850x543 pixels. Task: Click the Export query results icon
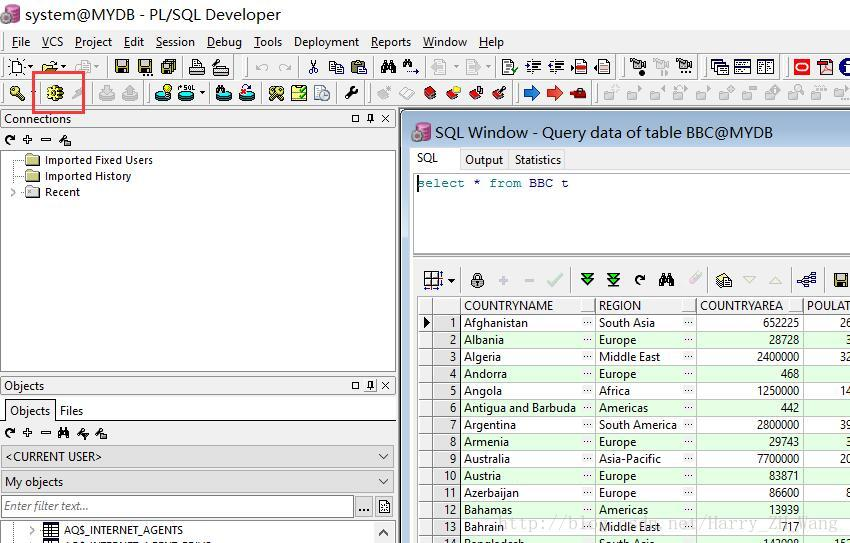pyautogui.click(x=723, y=280)
